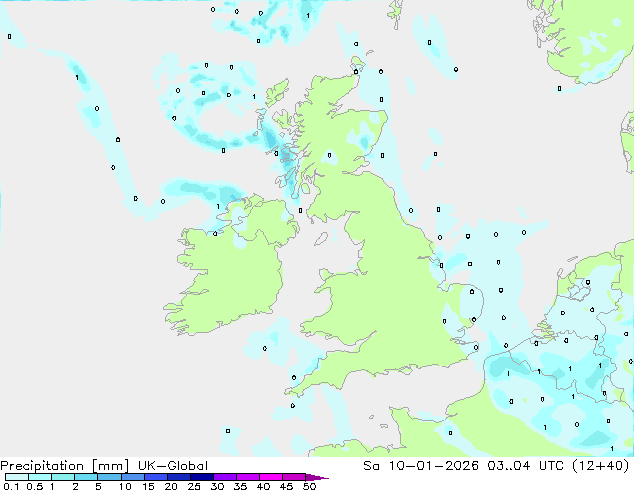
Task: Click the 0.1 mm legend color swatch
Action: click(17, 477)
